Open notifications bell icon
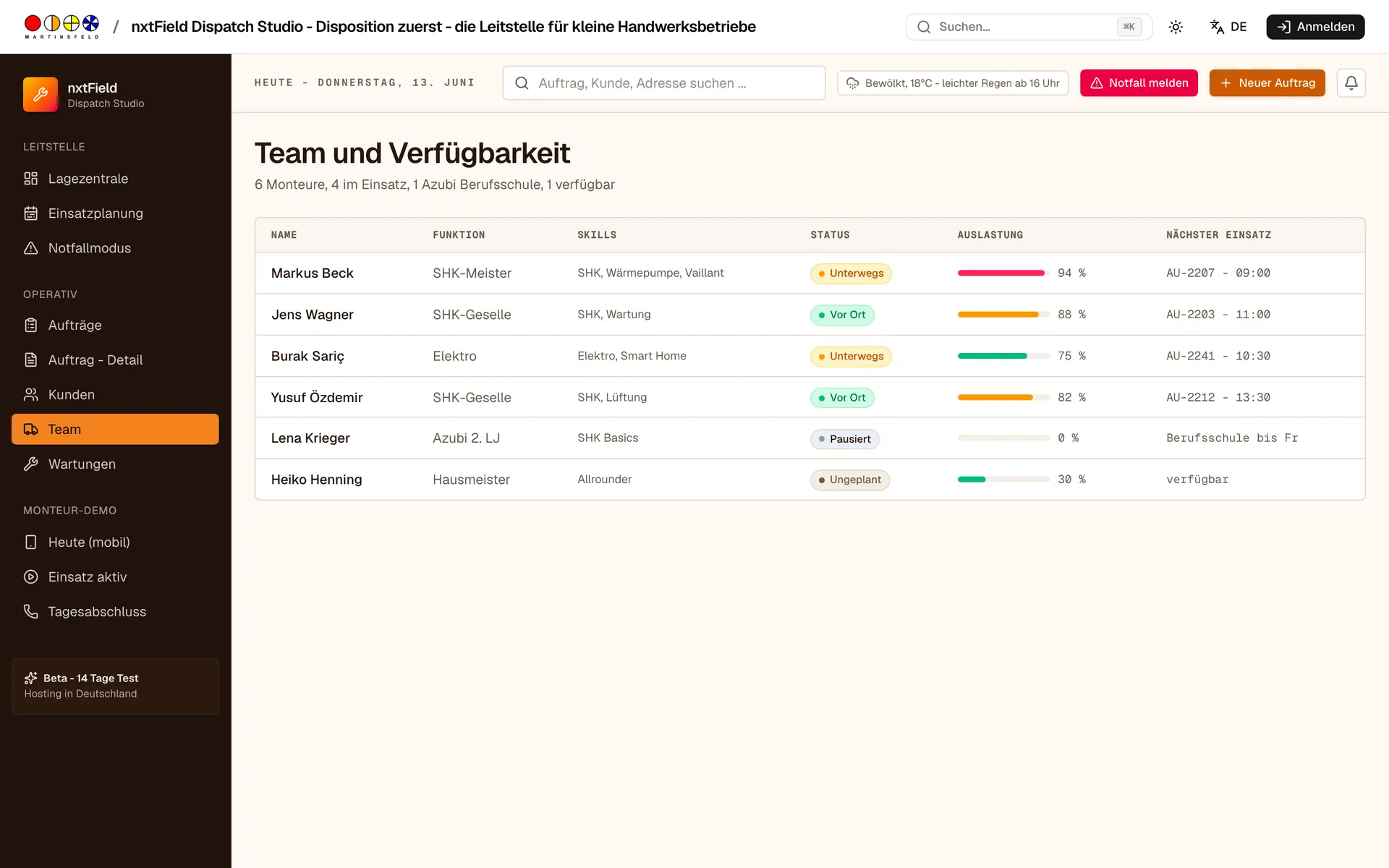1389x868 pixels. pos(1351,83)
